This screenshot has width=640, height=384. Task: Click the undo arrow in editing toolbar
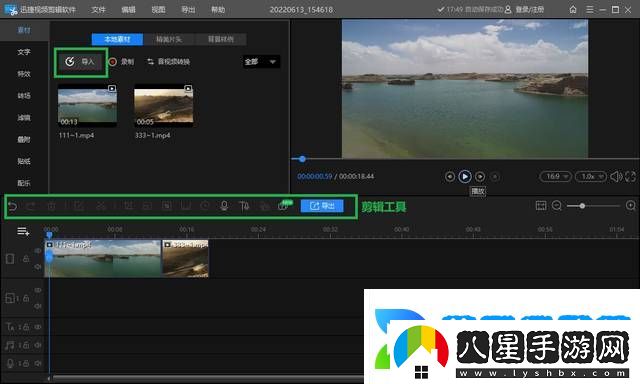(12, 206)
